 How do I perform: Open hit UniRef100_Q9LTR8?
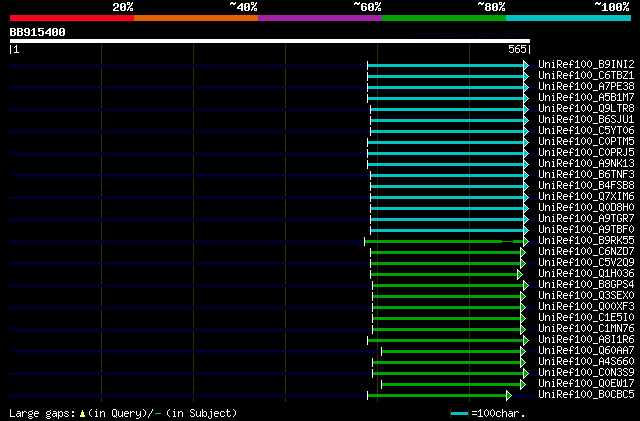586,109
